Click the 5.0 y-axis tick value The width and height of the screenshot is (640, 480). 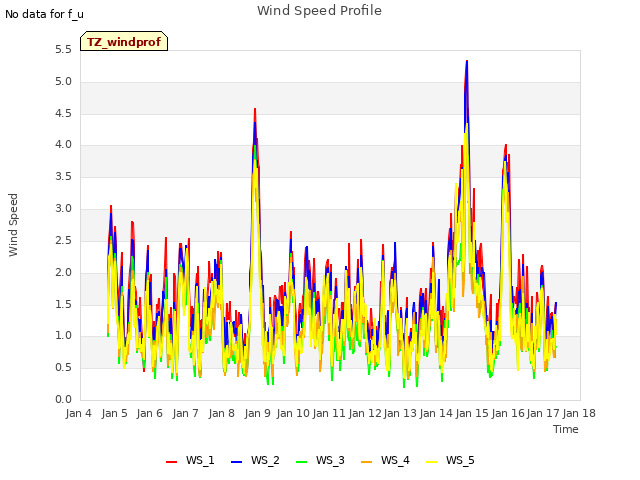[x=63, y=82]
